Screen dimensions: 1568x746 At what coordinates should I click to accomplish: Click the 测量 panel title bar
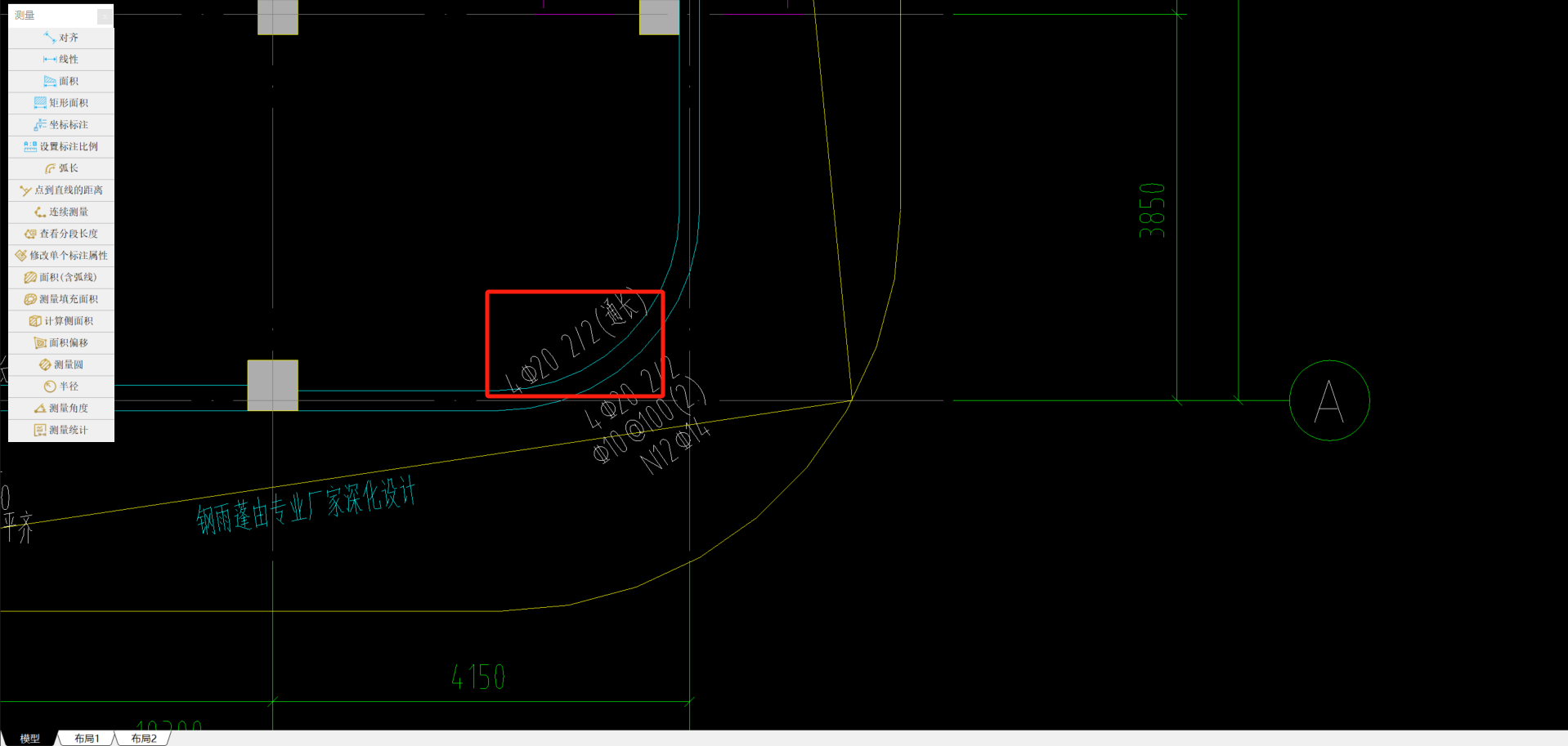coord(61,15)
